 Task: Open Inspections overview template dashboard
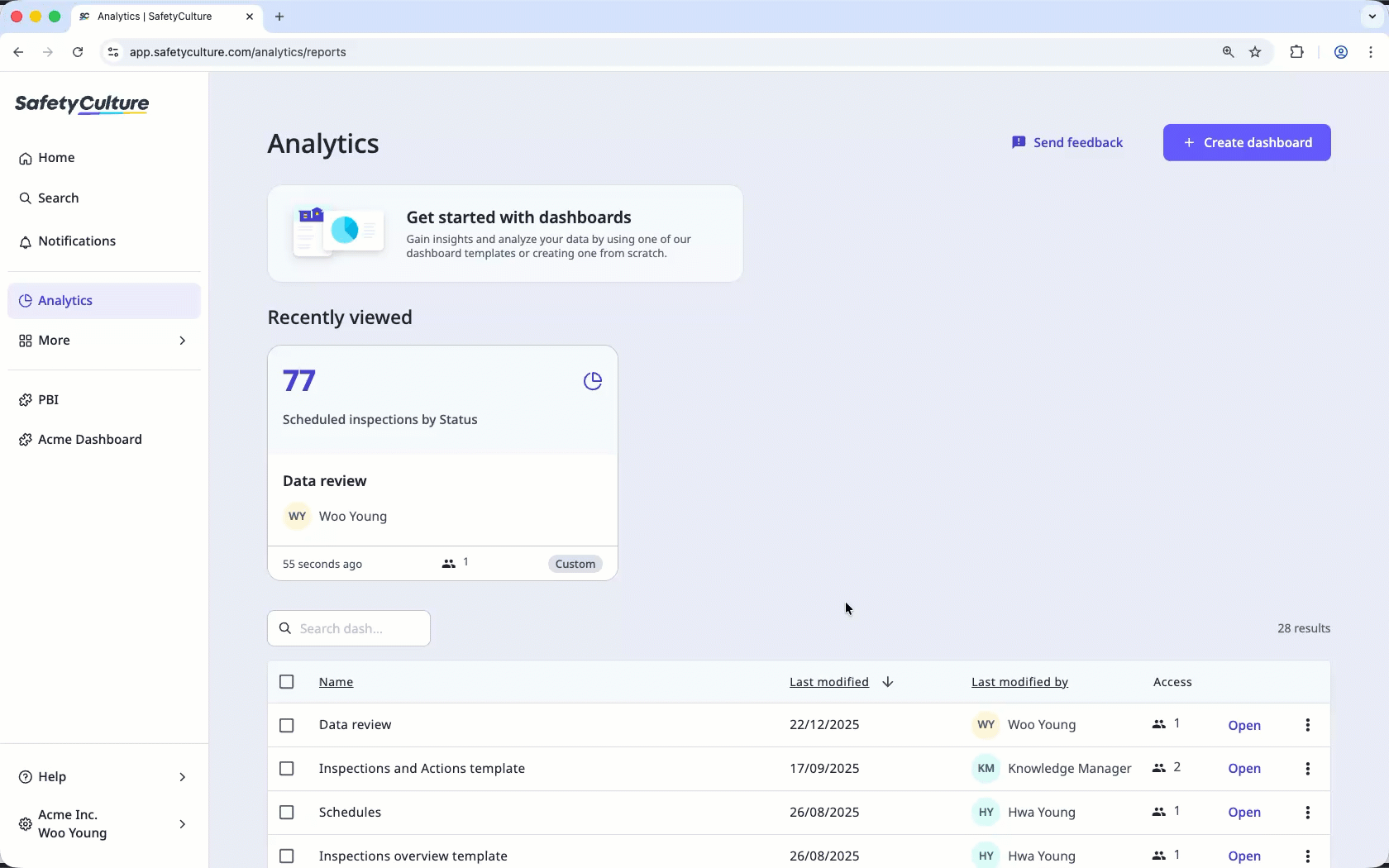[1244, 856]
